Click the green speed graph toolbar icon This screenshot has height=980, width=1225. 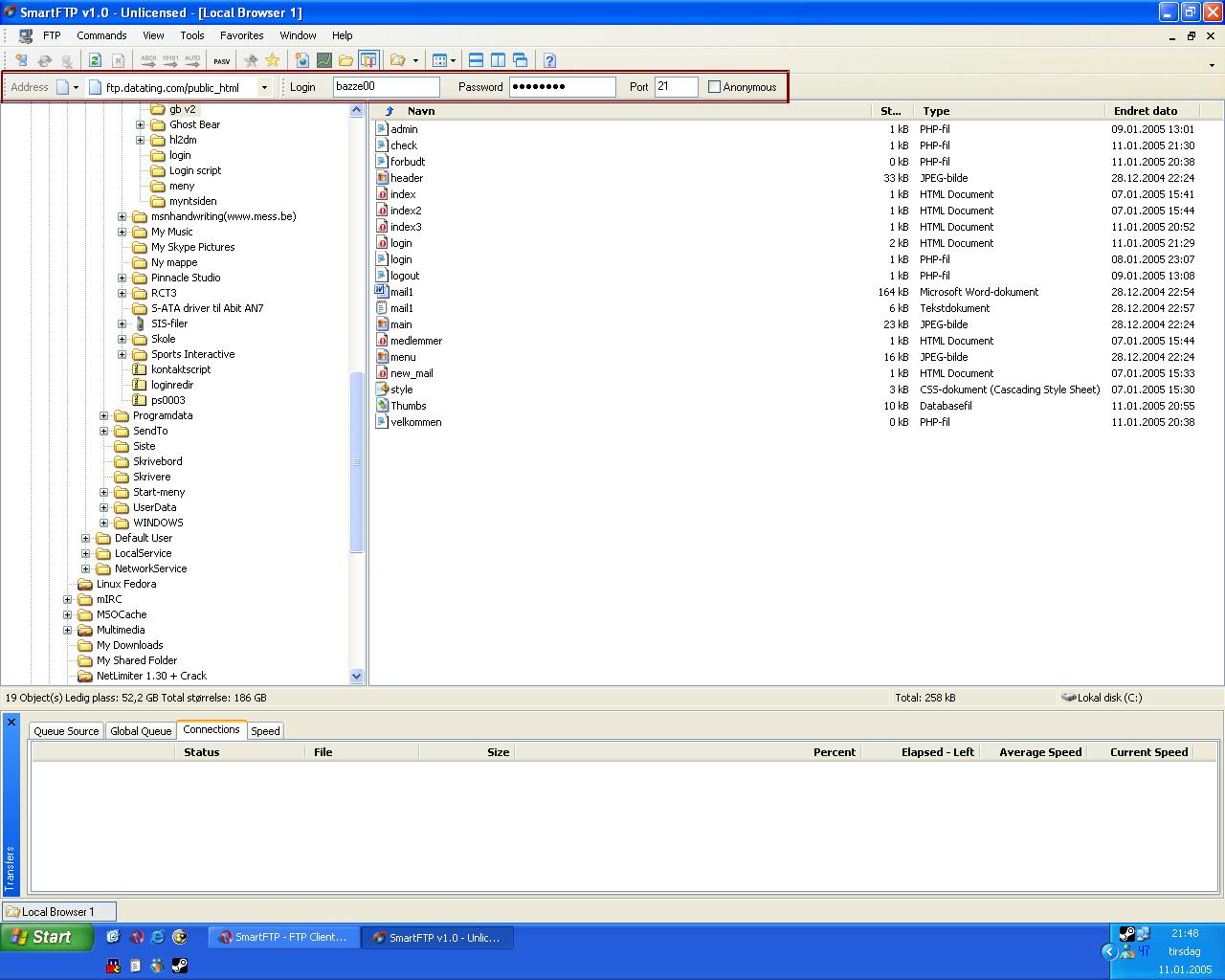point(324,60)
